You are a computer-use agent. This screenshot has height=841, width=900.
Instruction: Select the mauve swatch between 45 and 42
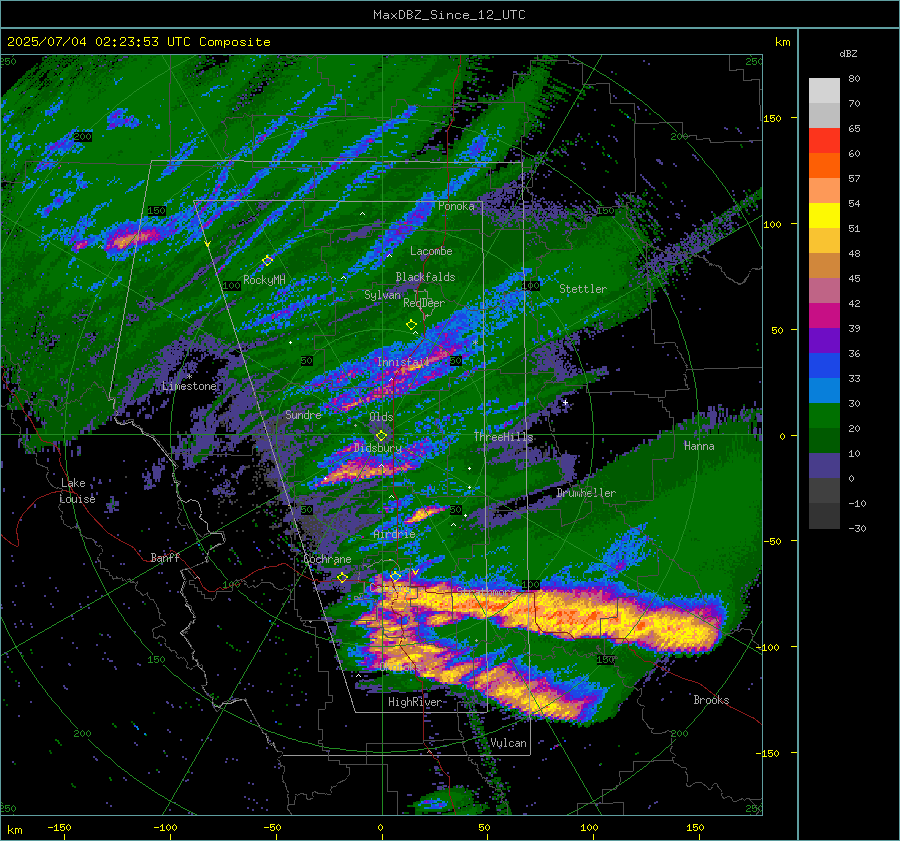point(824,290)
